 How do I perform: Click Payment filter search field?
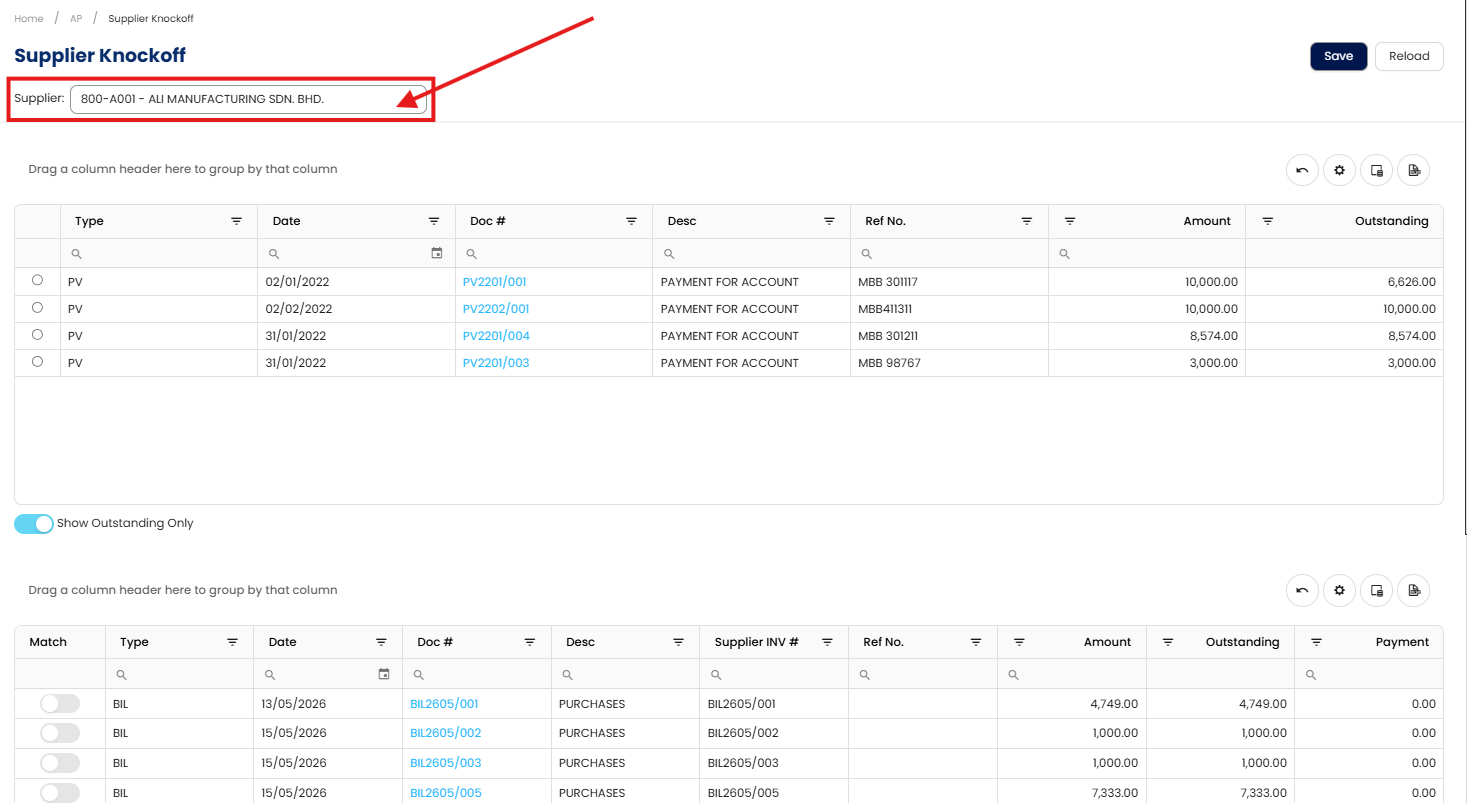pos(1369,675)
